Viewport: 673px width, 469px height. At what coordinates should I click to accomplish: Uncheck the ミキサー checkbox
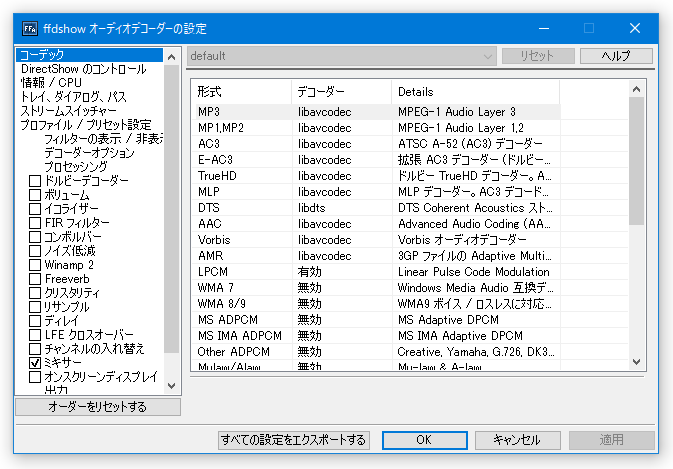click(35, 363)
